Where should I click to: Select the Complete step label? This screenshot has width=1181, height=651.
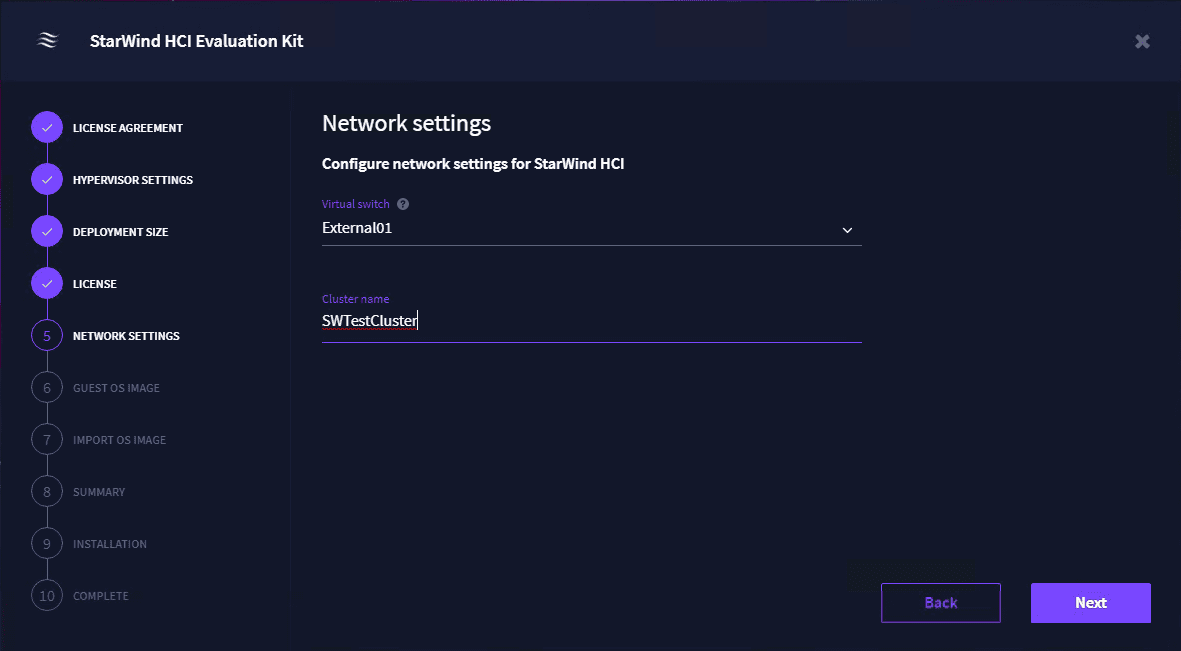tap(101, 596)
